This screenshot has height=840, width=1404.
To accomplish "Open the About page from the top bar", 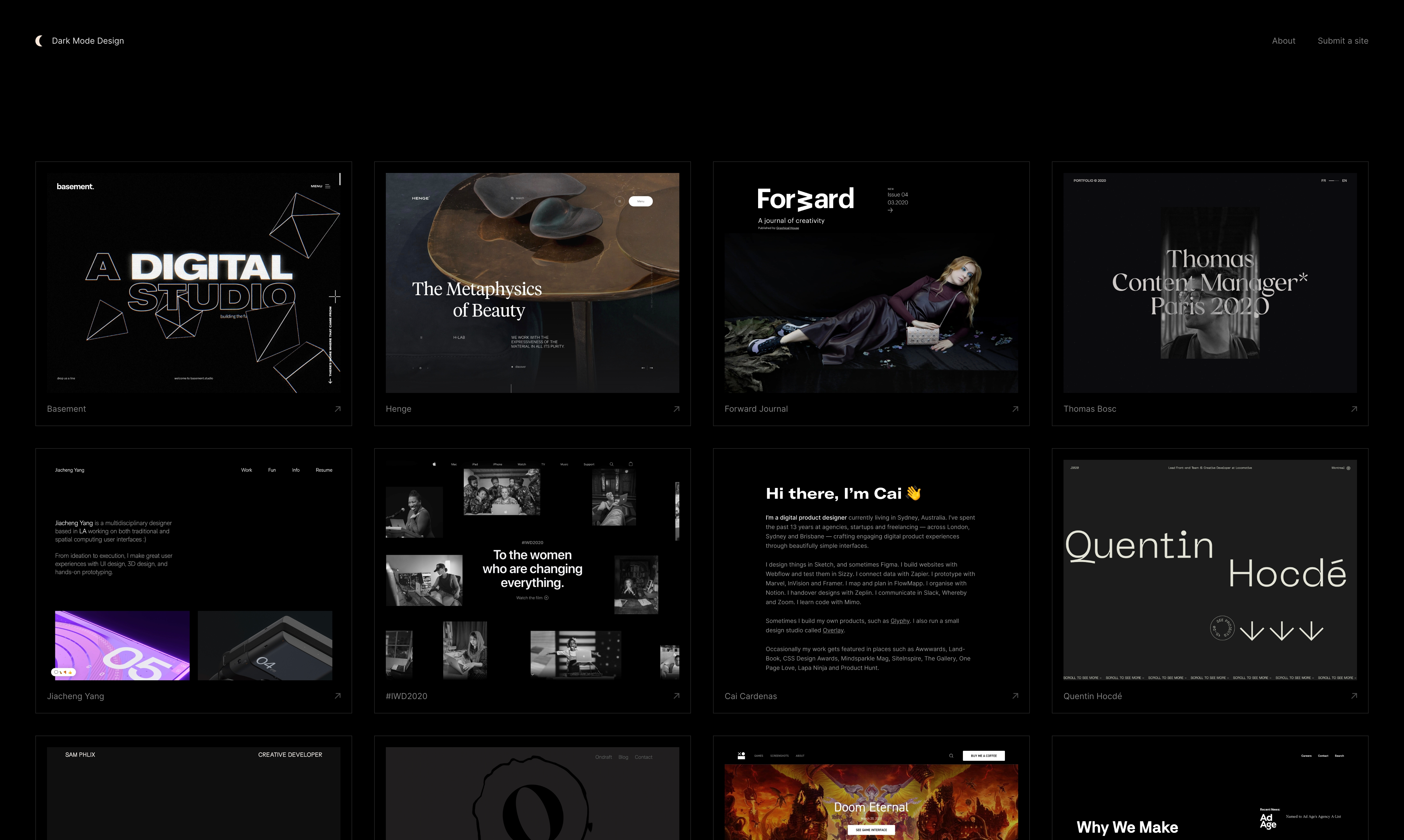I will point(1283,40).
